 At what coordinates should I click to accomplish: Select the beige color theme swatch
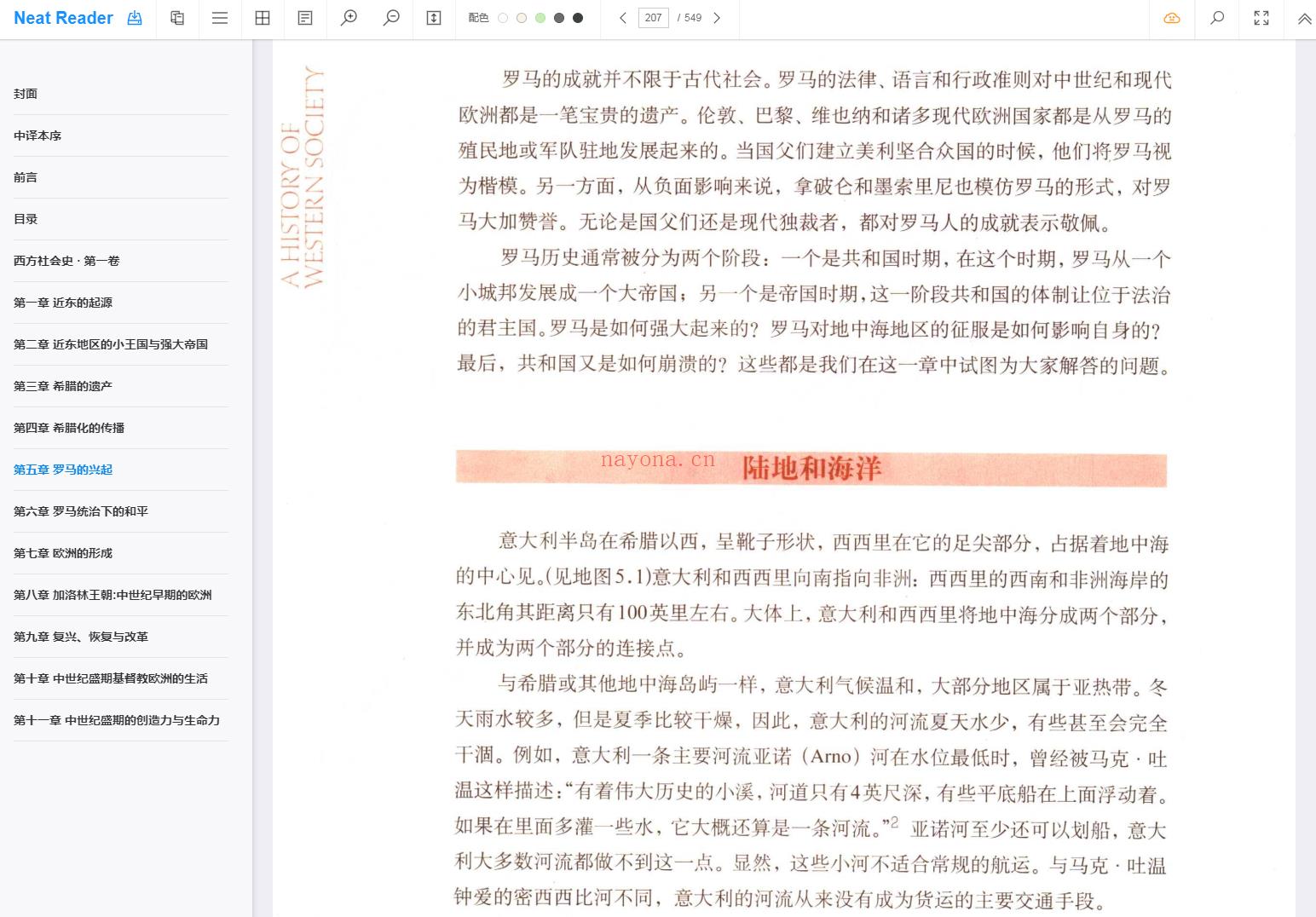522,18
